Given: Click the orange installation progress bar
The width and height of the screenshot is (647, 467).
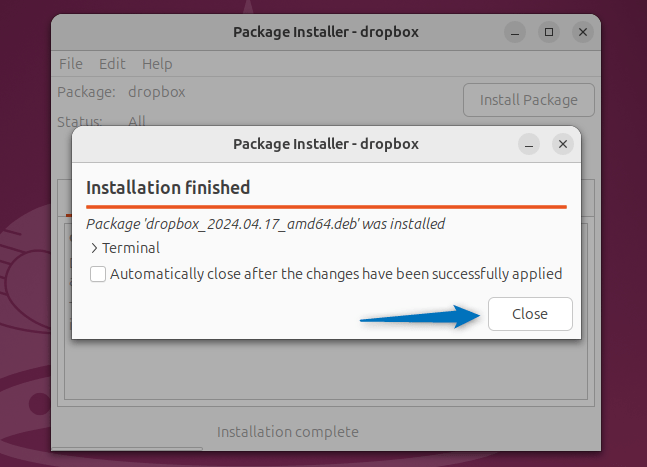Looking at the screenshot, I should tap(326, 207).
